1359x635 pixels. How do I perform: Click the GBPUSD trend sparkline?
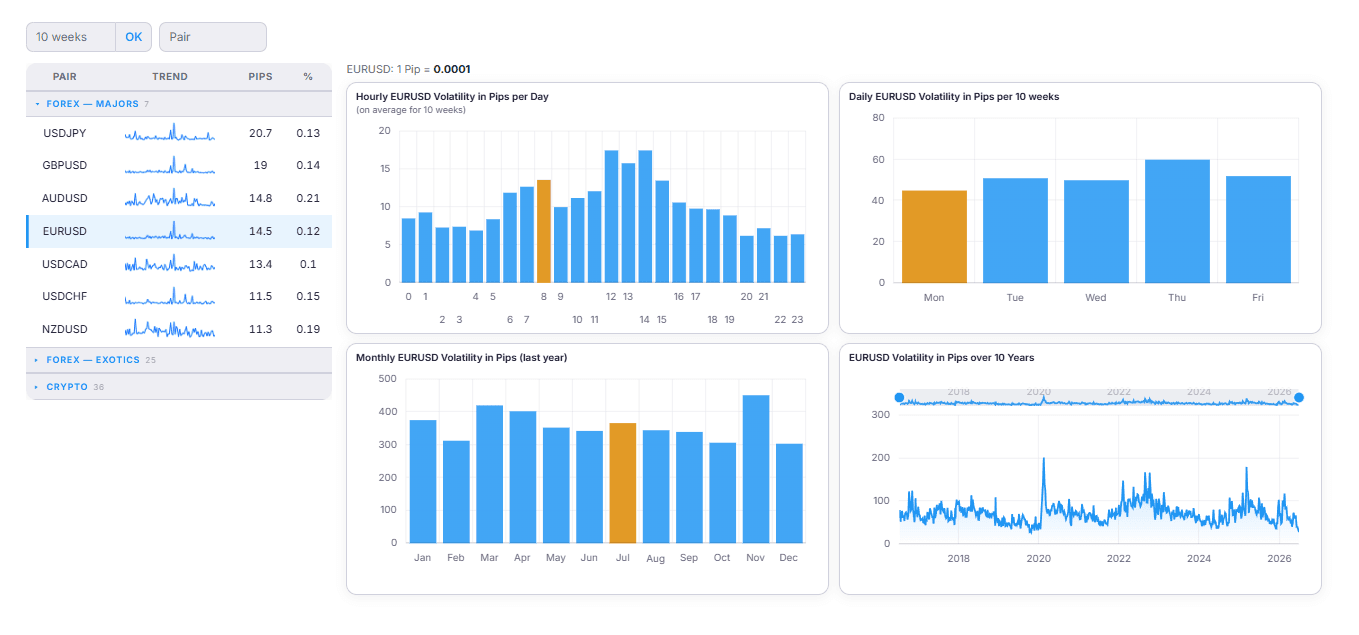170,166
